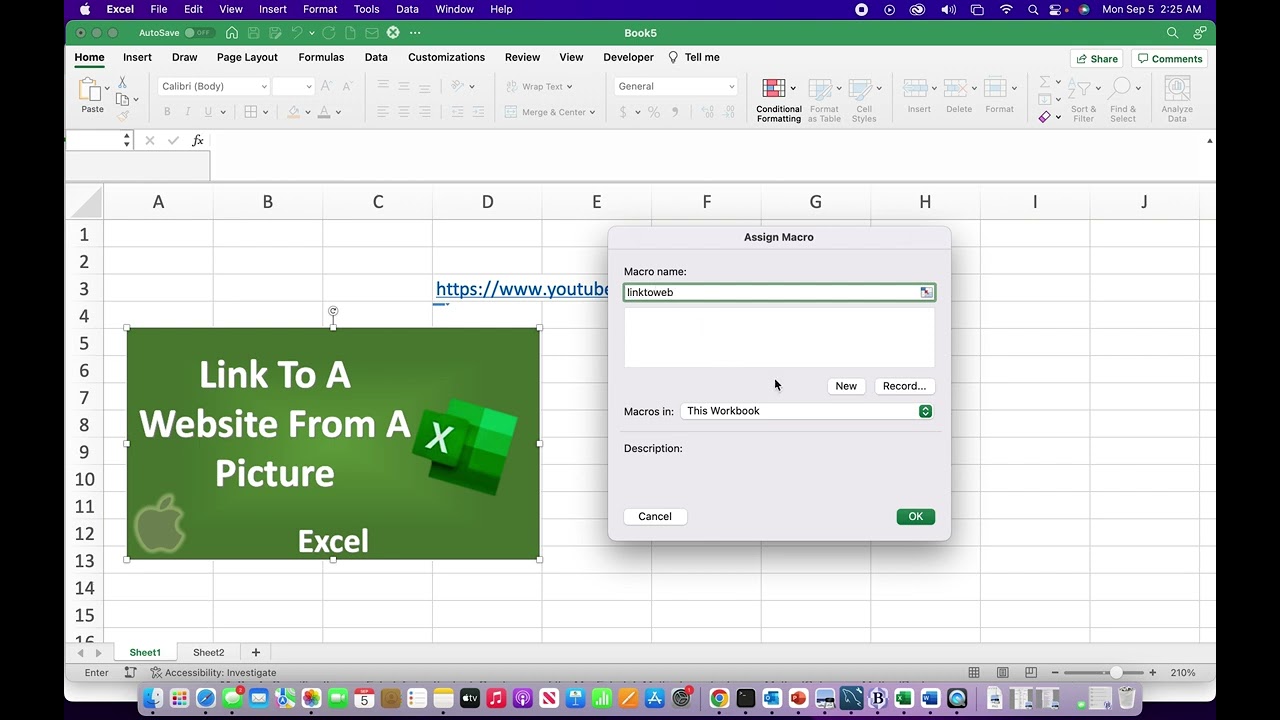Expand the Name Box dropdown arrow

[127, 141]
